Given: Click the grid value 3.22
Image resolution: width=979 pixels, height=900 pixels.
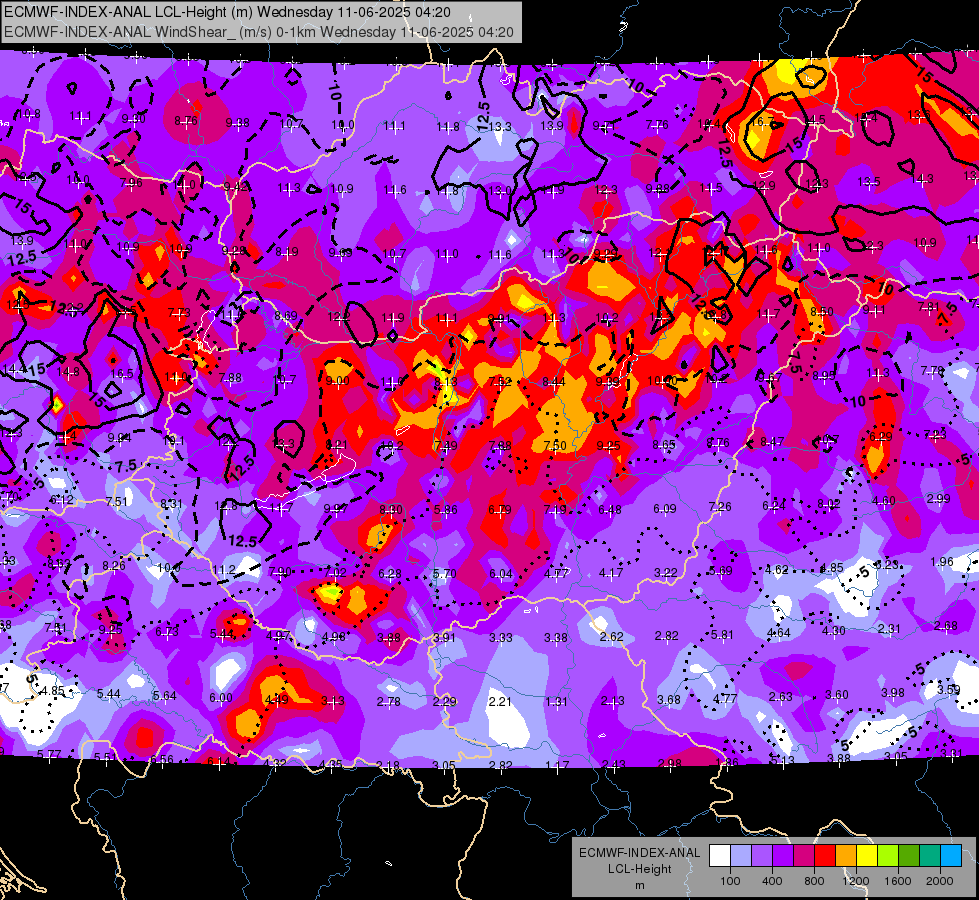Looking at the screenshot, I should tap(666, 572).
